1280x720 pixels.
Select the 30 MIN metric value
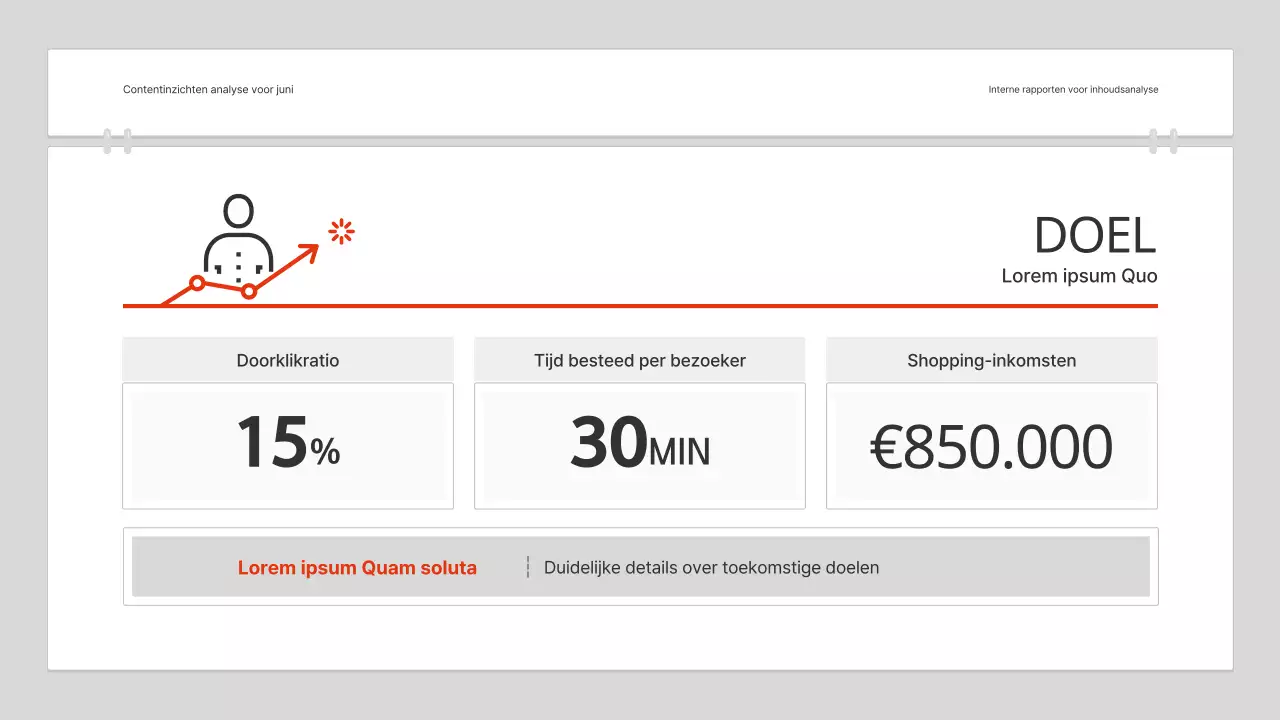pos(640,445)
